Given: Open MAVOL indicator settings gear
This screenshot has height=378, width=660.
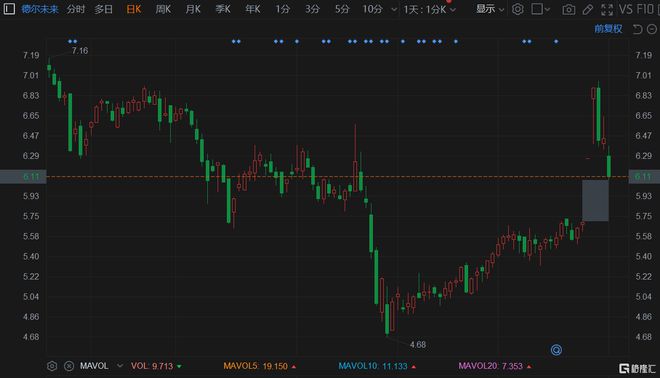Looking at the screenshot, I should coord(52,366).
